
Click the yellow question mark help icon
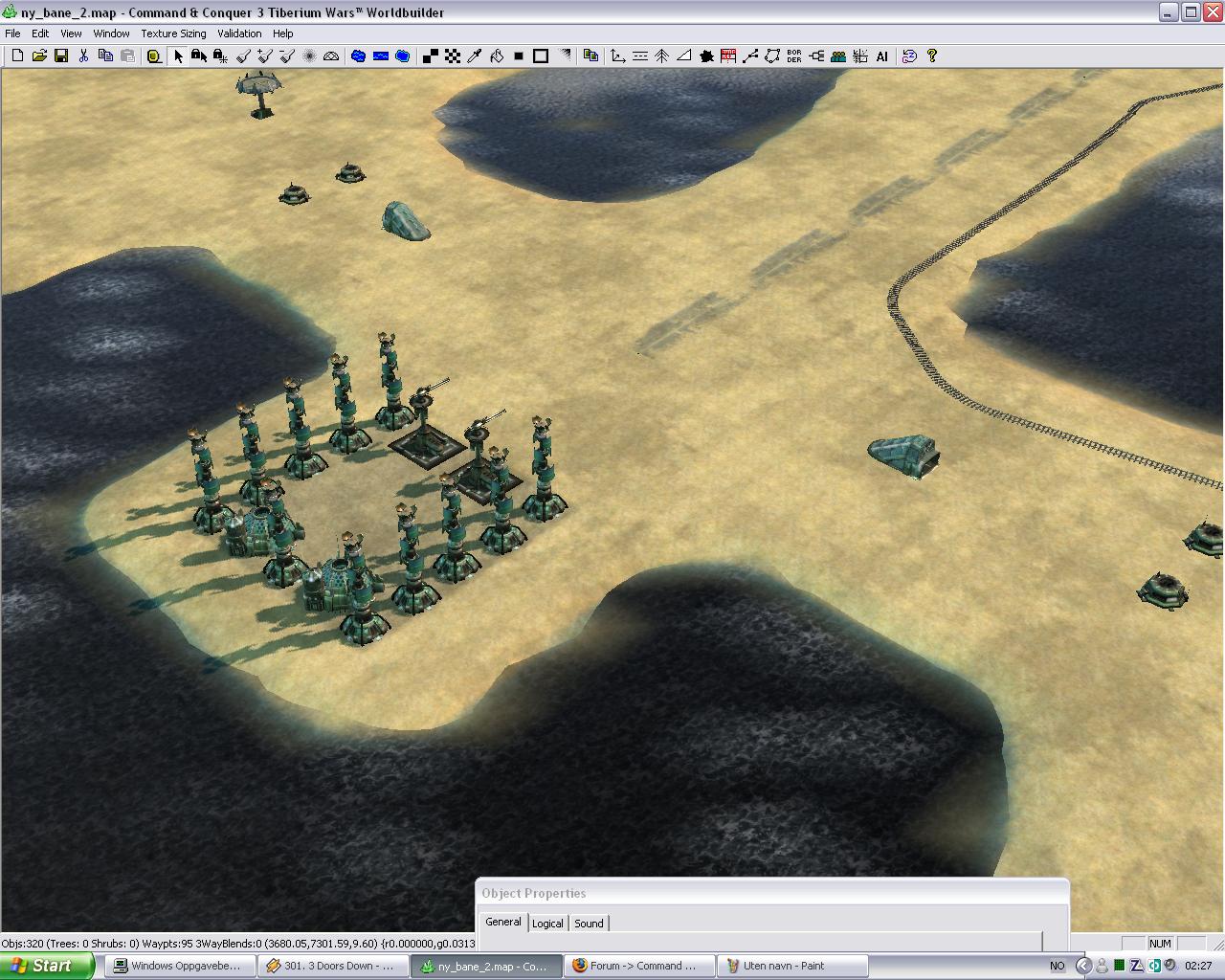(x=932, y=56)
